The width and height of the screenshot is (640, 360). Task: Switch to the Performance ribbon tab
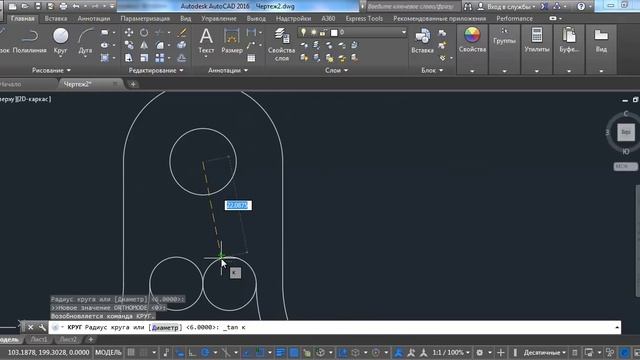514,18
